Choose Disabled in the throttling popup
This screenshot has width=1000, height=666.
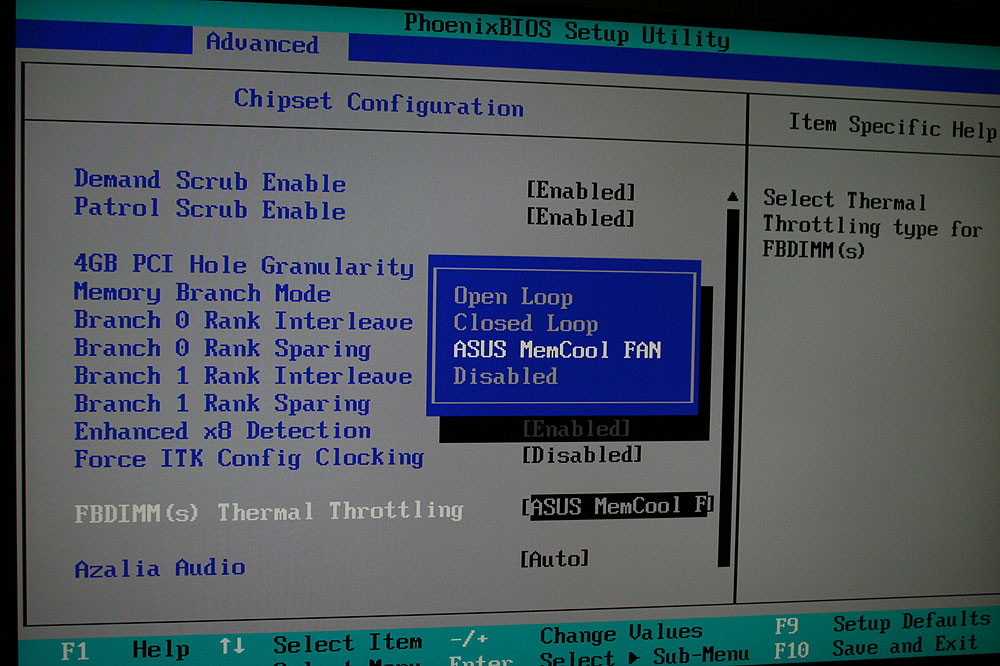click(505, 376)
